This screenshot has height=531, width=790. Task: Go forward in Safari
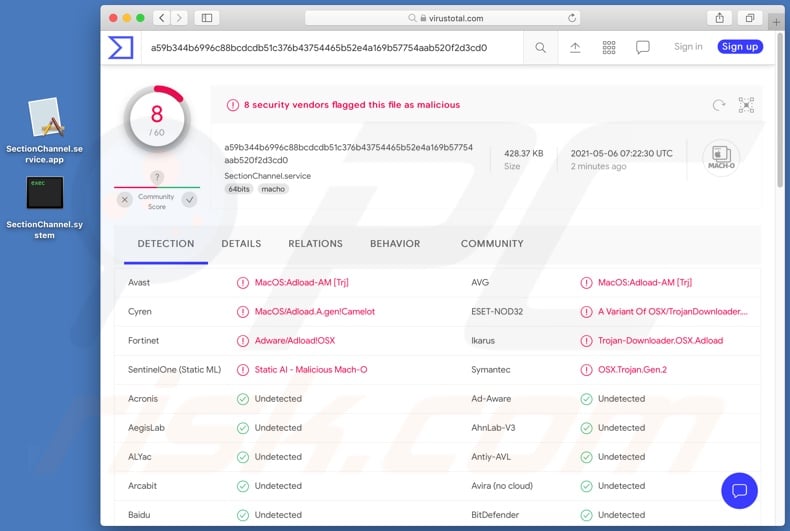[179, 18]
